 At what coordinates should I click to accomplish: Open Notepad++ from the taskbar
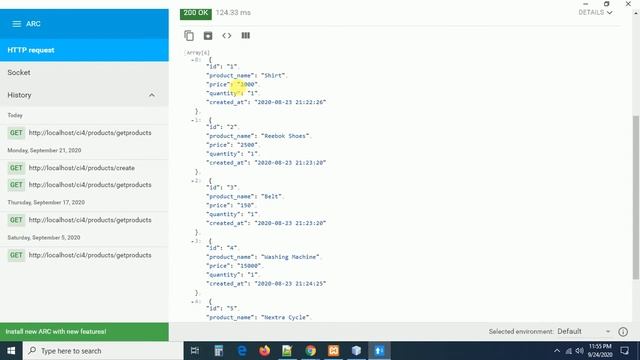click(287, 351)
